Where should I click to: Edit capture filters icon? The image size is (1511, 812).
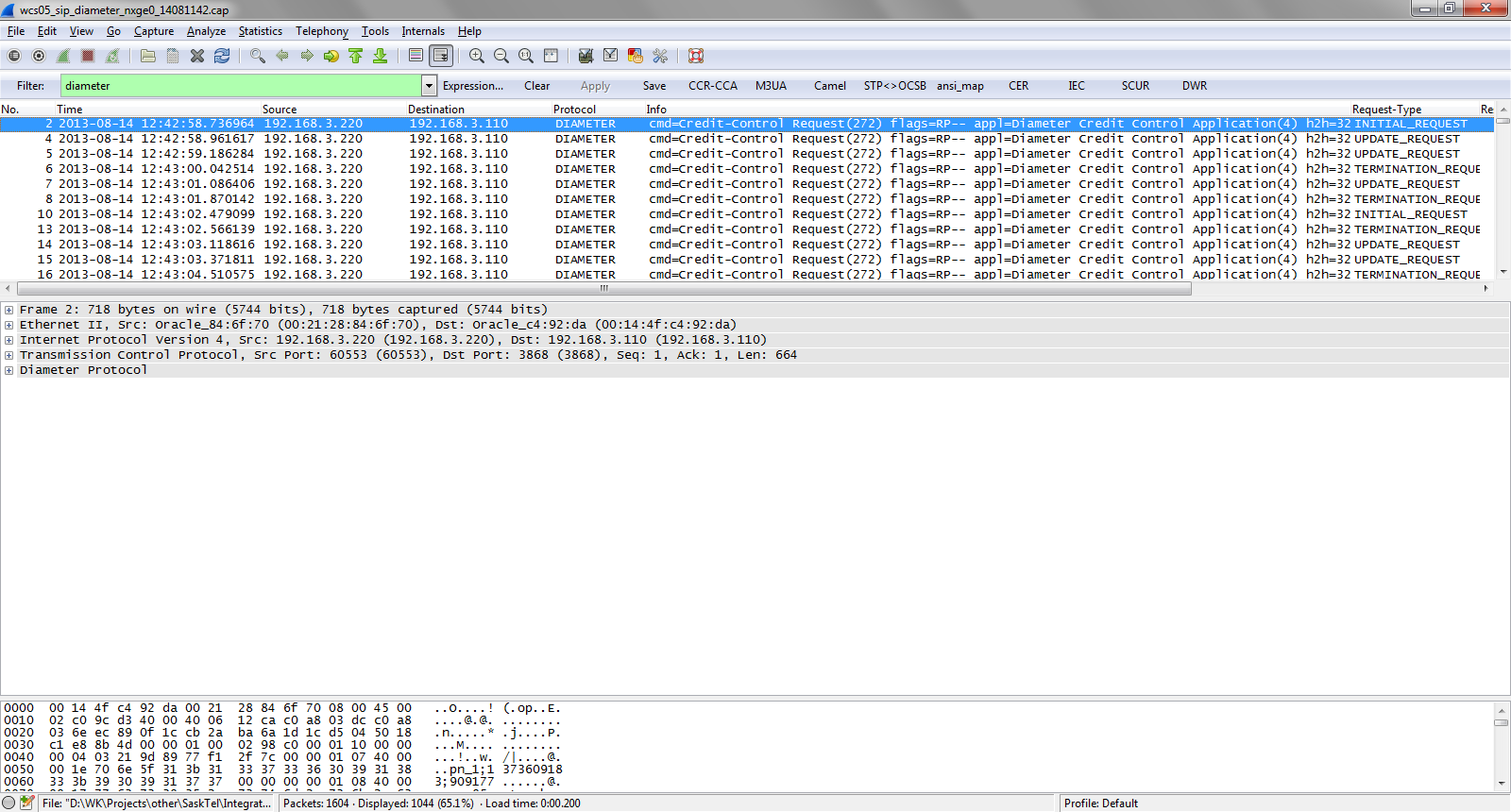[586, 56]
